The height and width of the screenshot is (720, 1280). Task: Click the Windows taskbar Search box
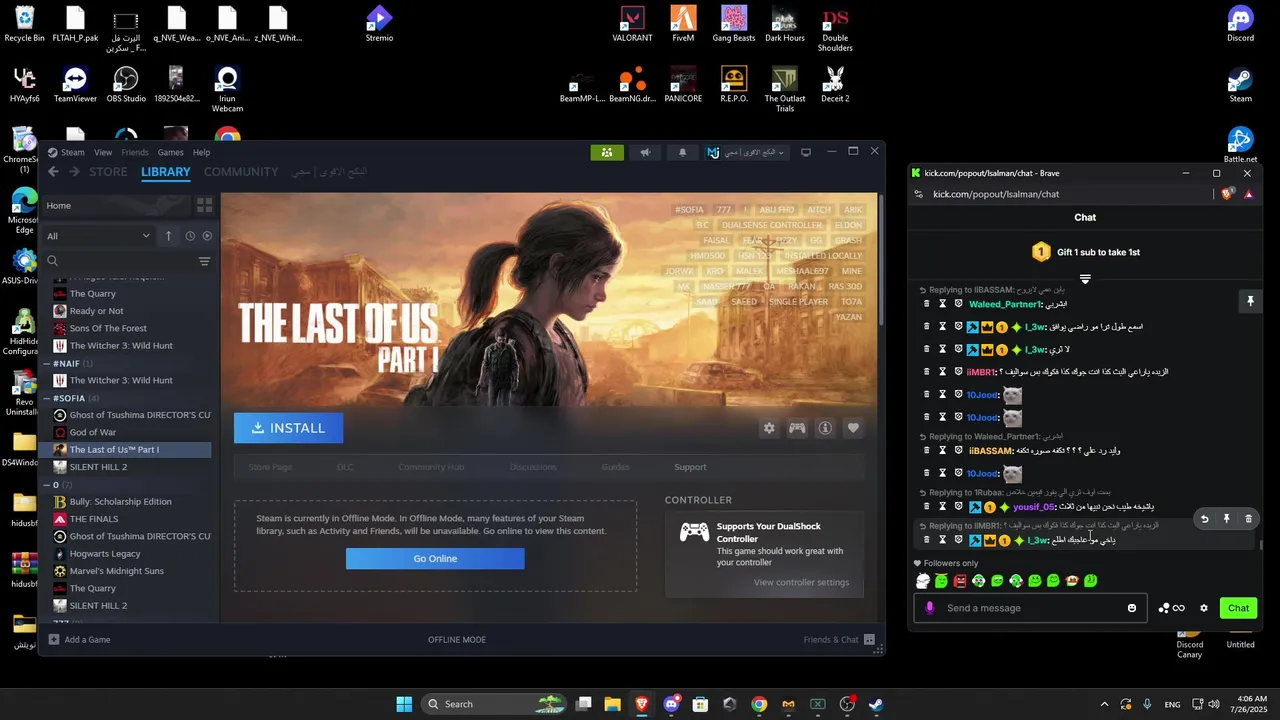[492, 704]
